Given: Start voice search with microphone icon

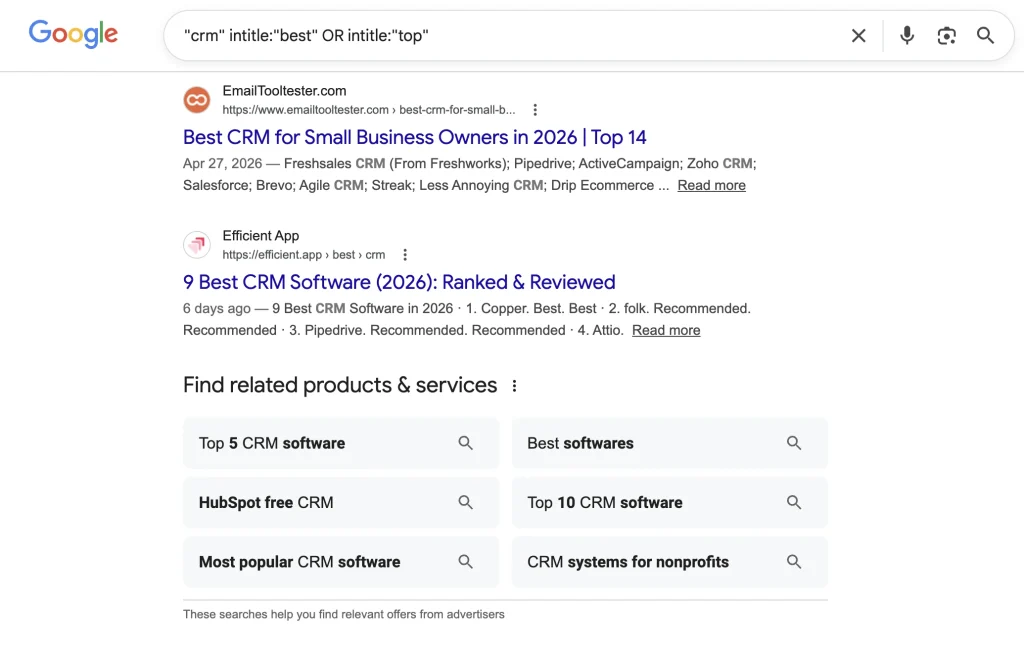Looking at the screenshot, I should pos(906,35).
